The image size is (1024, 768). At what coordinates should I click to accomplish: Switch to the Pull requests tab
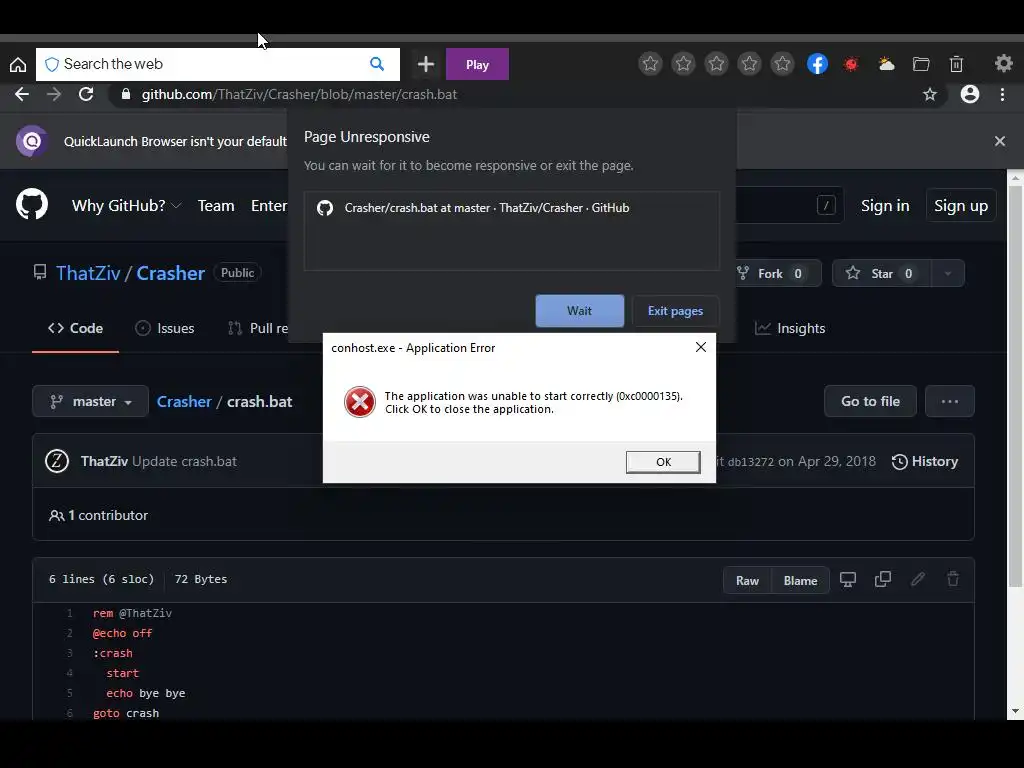point(257,328)
